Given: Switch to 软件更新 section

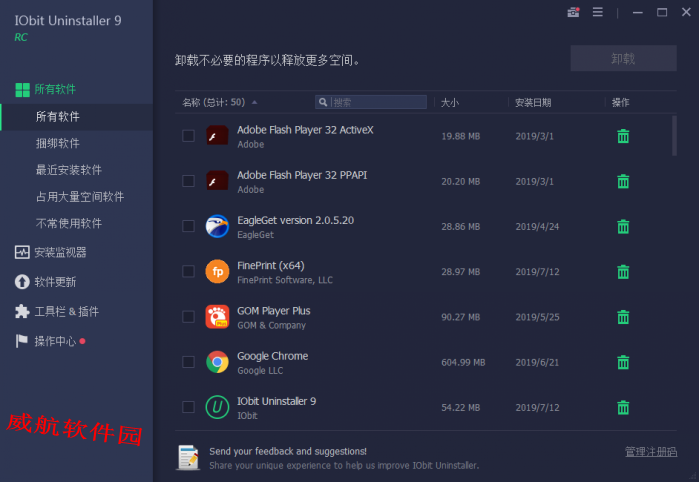Looking at the screenshot, I should point(55,282).
